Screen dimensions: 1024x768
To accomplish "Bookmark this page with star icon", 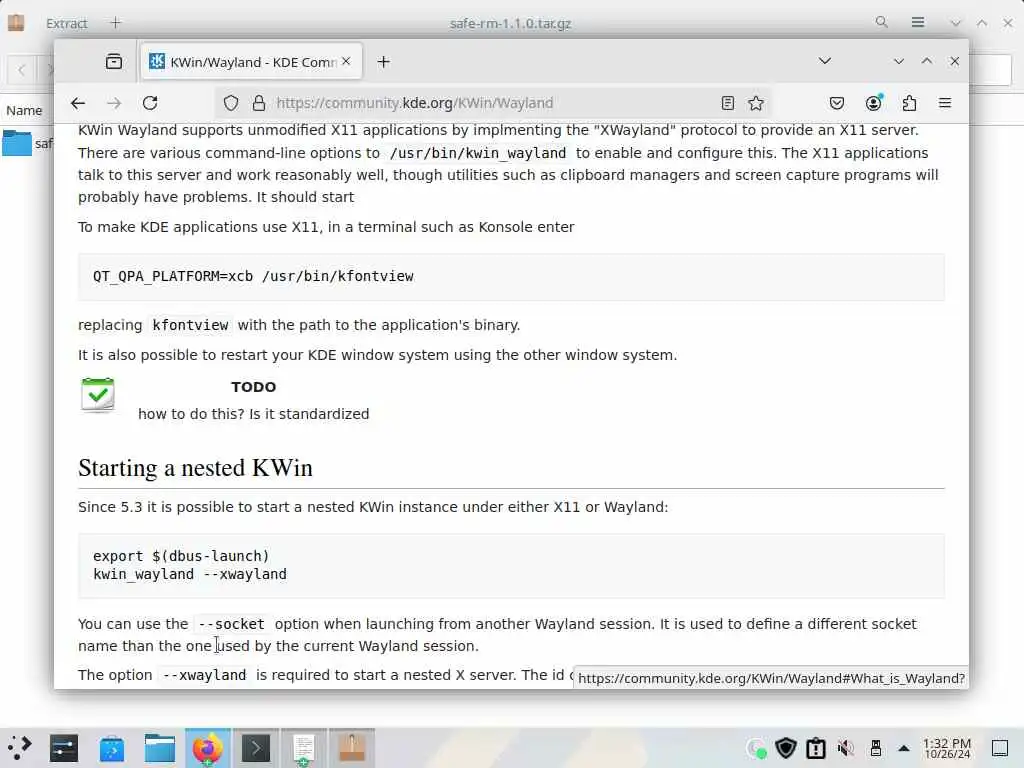I will click(756, 103).
